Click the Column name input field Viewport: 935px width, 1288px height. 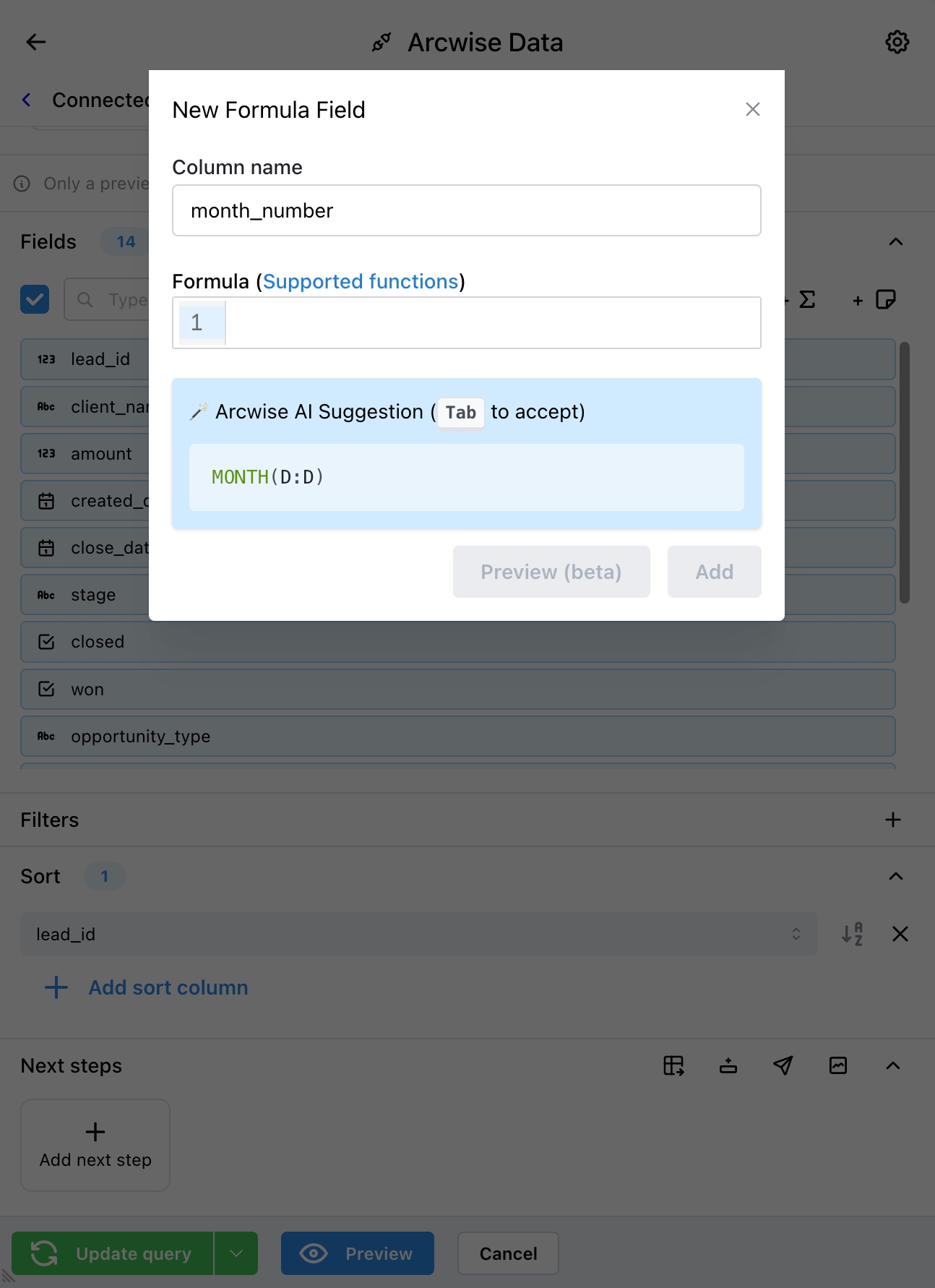pyautogui.click(x=466, y=210)
